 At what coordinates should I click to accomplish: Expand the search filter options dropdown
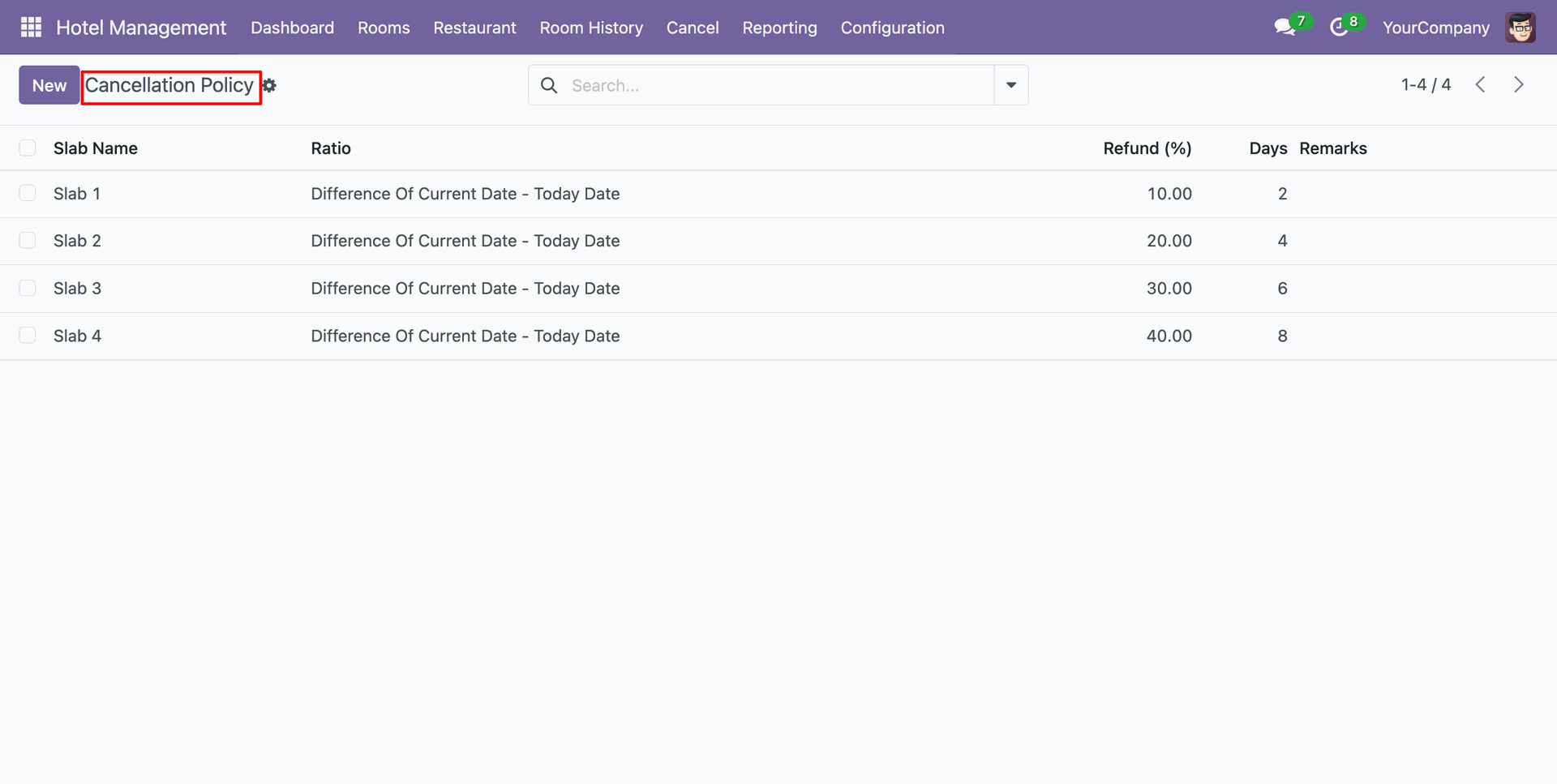click(1010, 86)
